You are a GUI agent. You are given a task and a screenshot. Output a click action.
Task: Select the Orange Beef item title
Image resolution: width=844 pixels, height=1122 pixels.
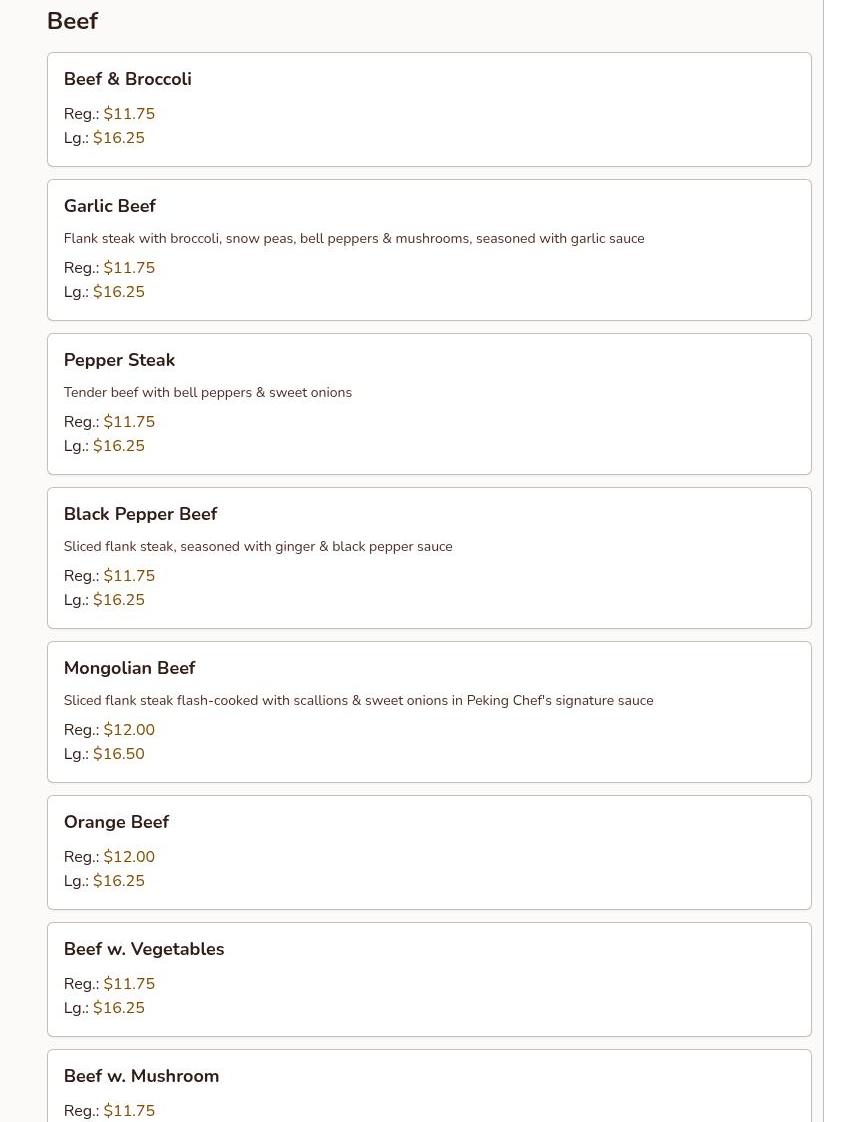pos(116,822)
